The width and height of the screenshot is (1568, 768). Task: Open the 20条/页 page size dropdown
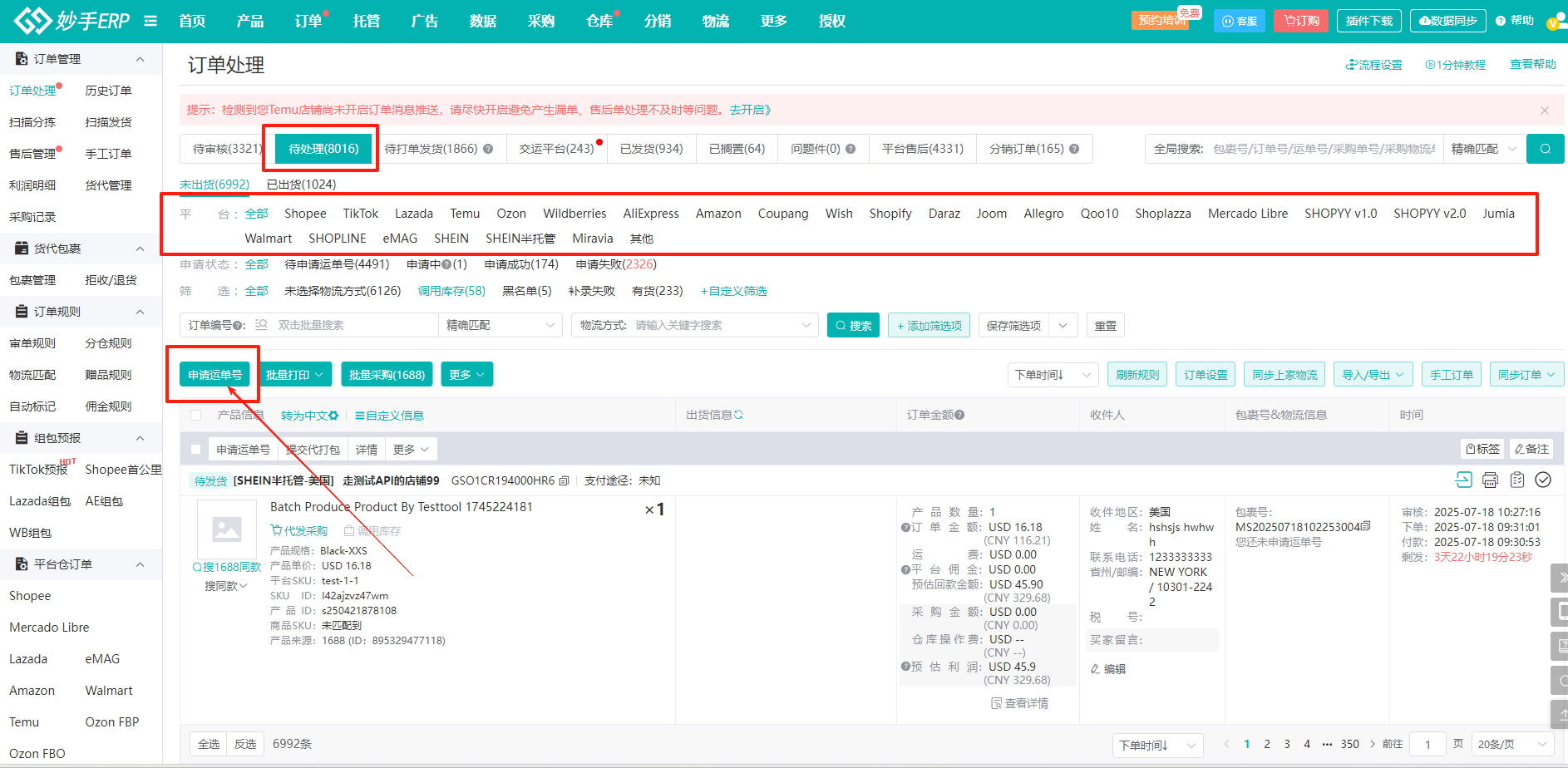click(1511, 744)
